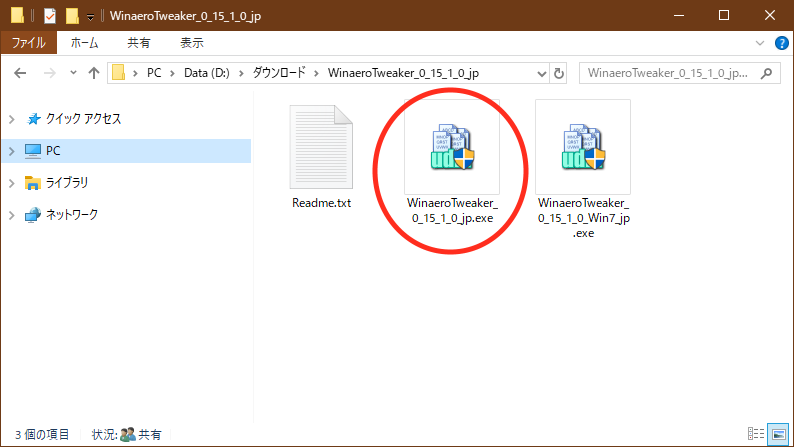Open the recent locations dropdown arrow
Viewport: 794px width, 447px height.
[73, 73]
